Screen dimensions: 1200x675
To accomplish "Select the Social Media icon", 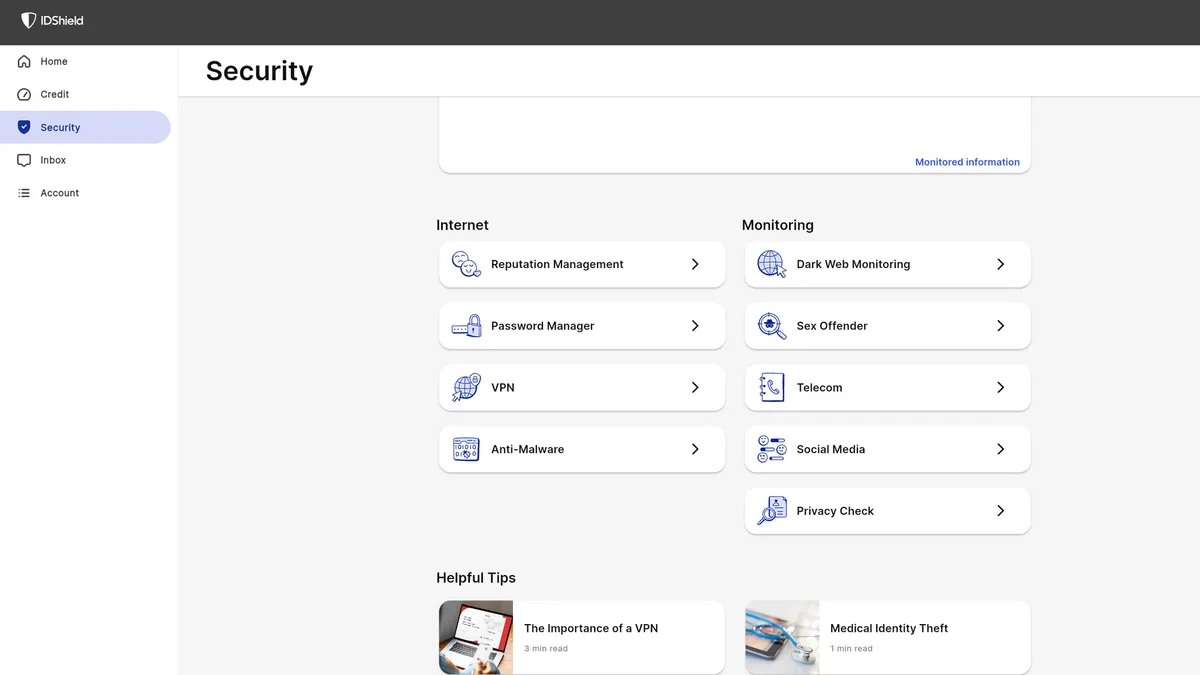I will pos(770,449).
